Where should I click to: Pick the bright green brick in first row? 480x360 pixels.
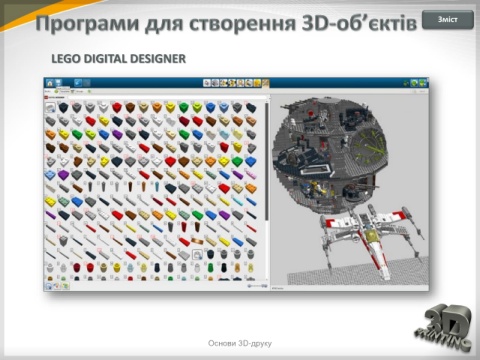pyautogui.click(x=183, y=107)
